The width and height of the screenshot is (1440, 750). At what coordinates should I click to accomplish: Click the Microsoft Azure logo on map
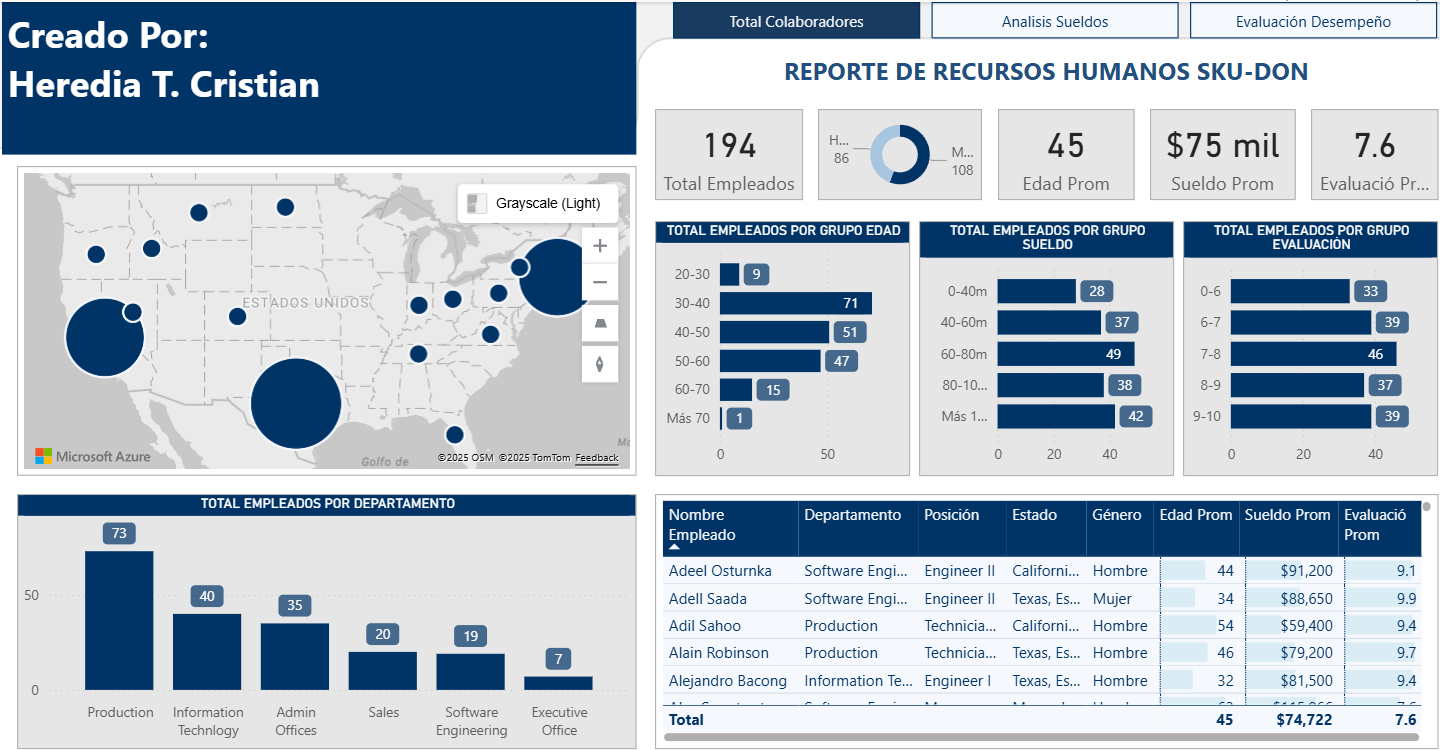93,456
